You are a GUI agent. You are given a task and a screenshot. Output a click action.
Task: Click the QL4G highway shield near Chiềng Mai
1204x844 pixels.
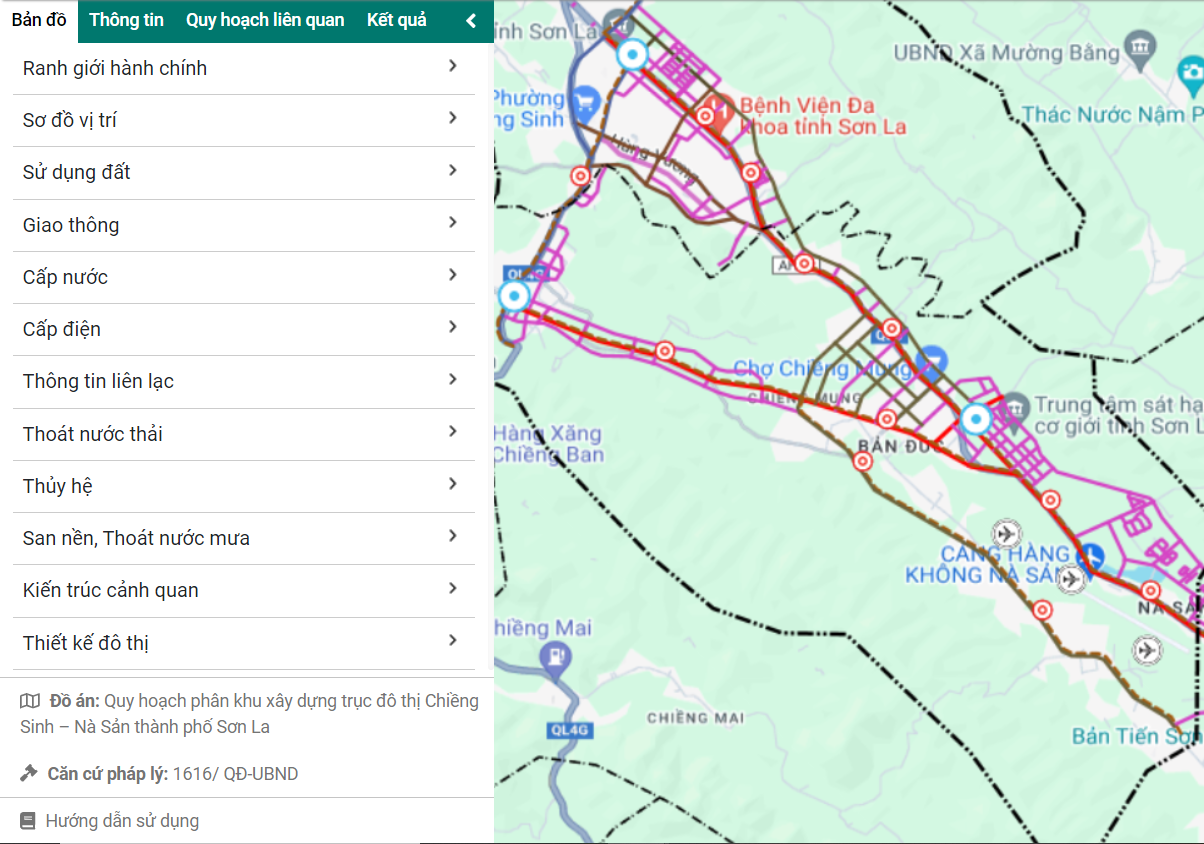[x=569, y=731]
